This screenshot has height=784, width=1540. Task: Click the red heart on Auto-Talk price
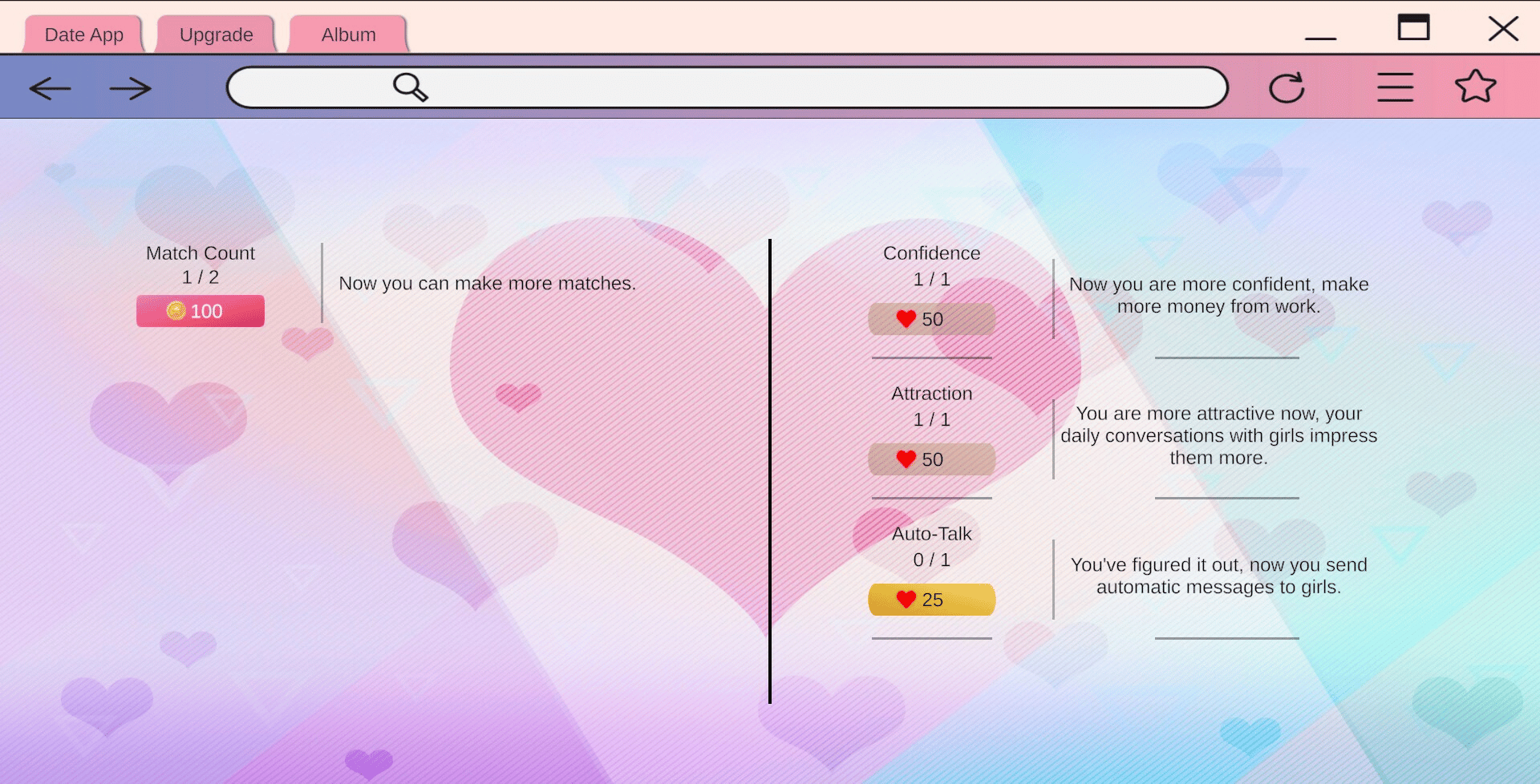tap(906, 600)
